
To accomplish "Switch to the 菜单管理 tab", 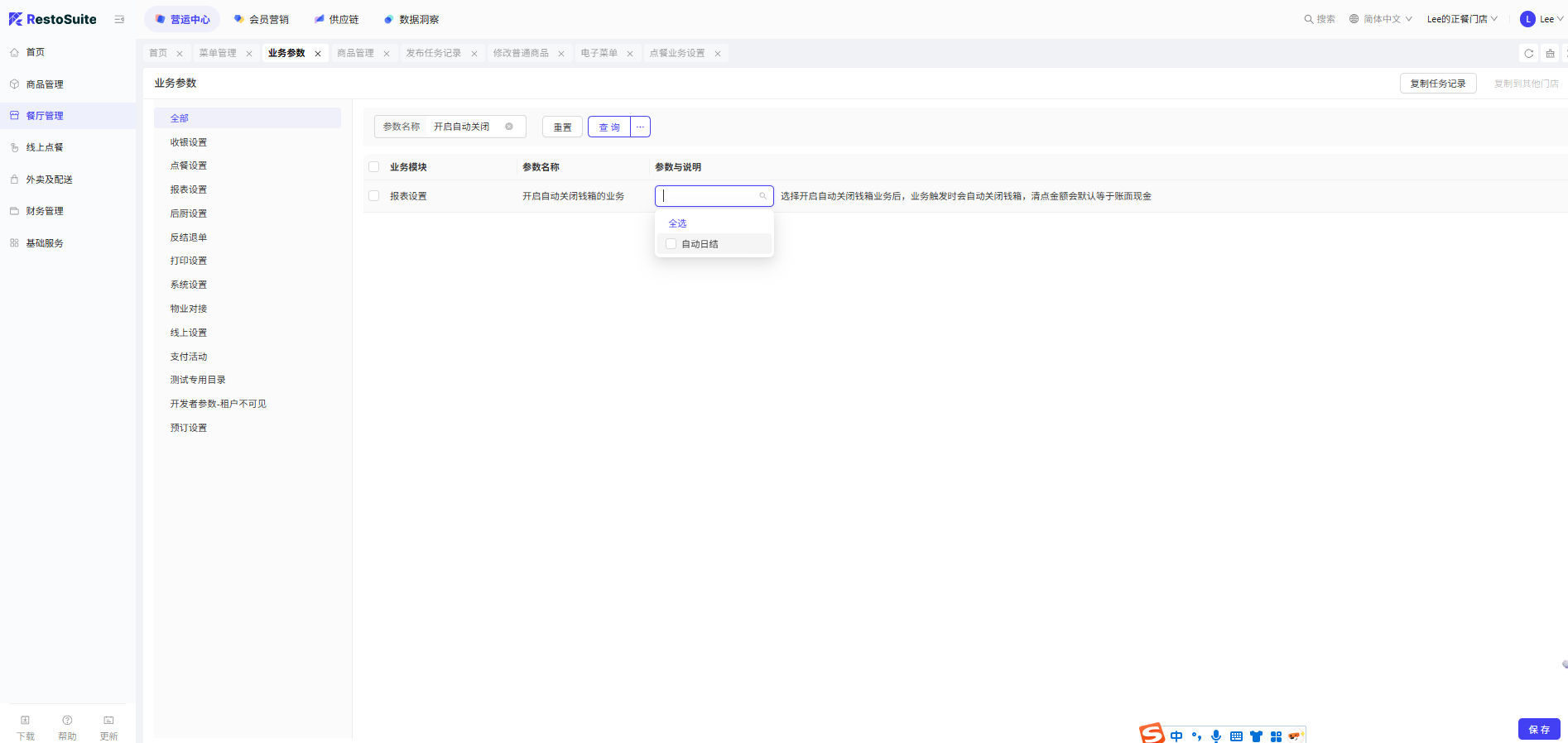I will click(218, 53).
